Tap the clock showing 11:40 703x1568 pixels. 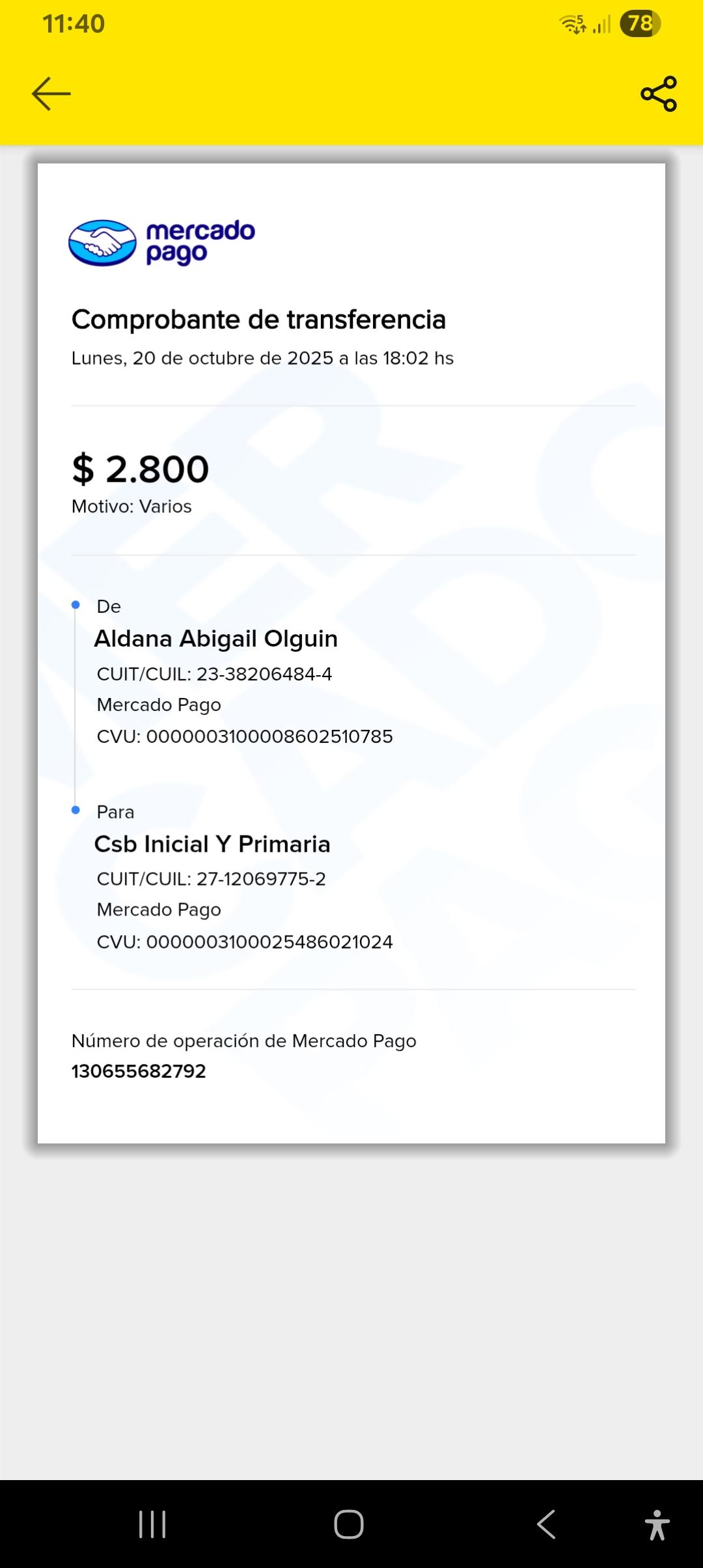click(74, 24)
